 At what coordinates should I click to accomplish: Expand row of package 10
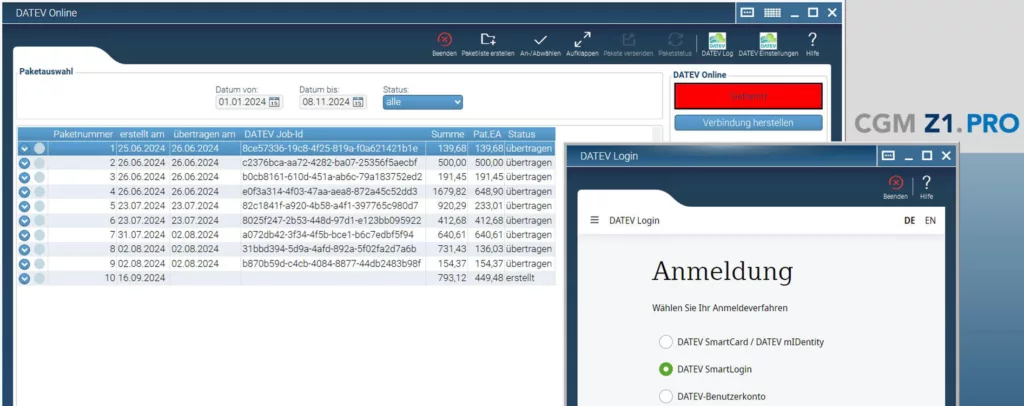[25, 278]
